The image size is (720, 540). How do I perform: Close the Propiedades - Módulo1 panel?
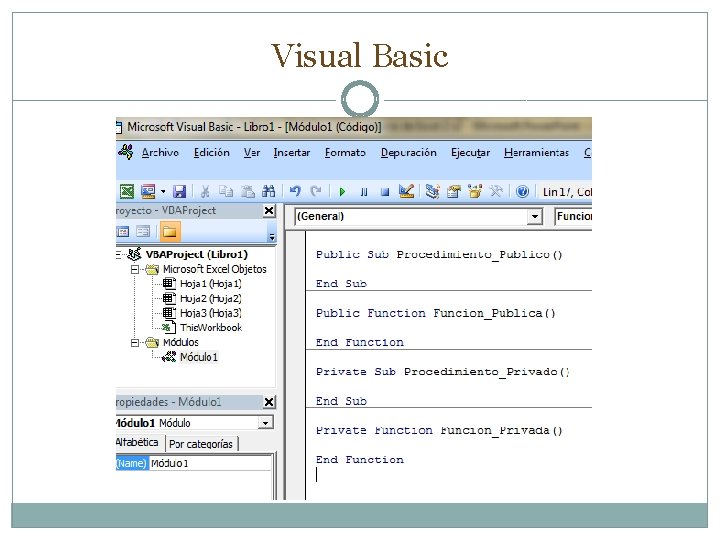click(269, 402)
